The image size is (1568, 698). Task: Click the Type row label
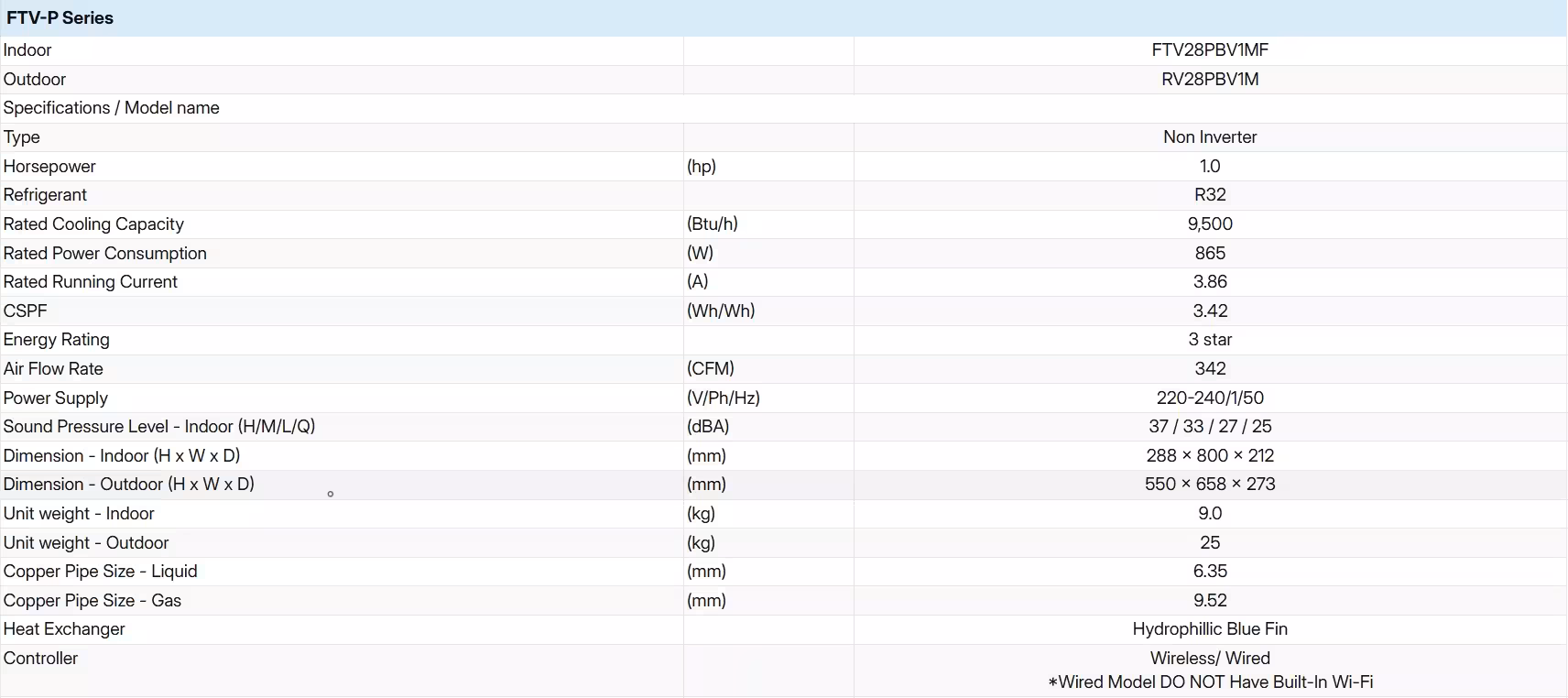(x=22, y=137)
